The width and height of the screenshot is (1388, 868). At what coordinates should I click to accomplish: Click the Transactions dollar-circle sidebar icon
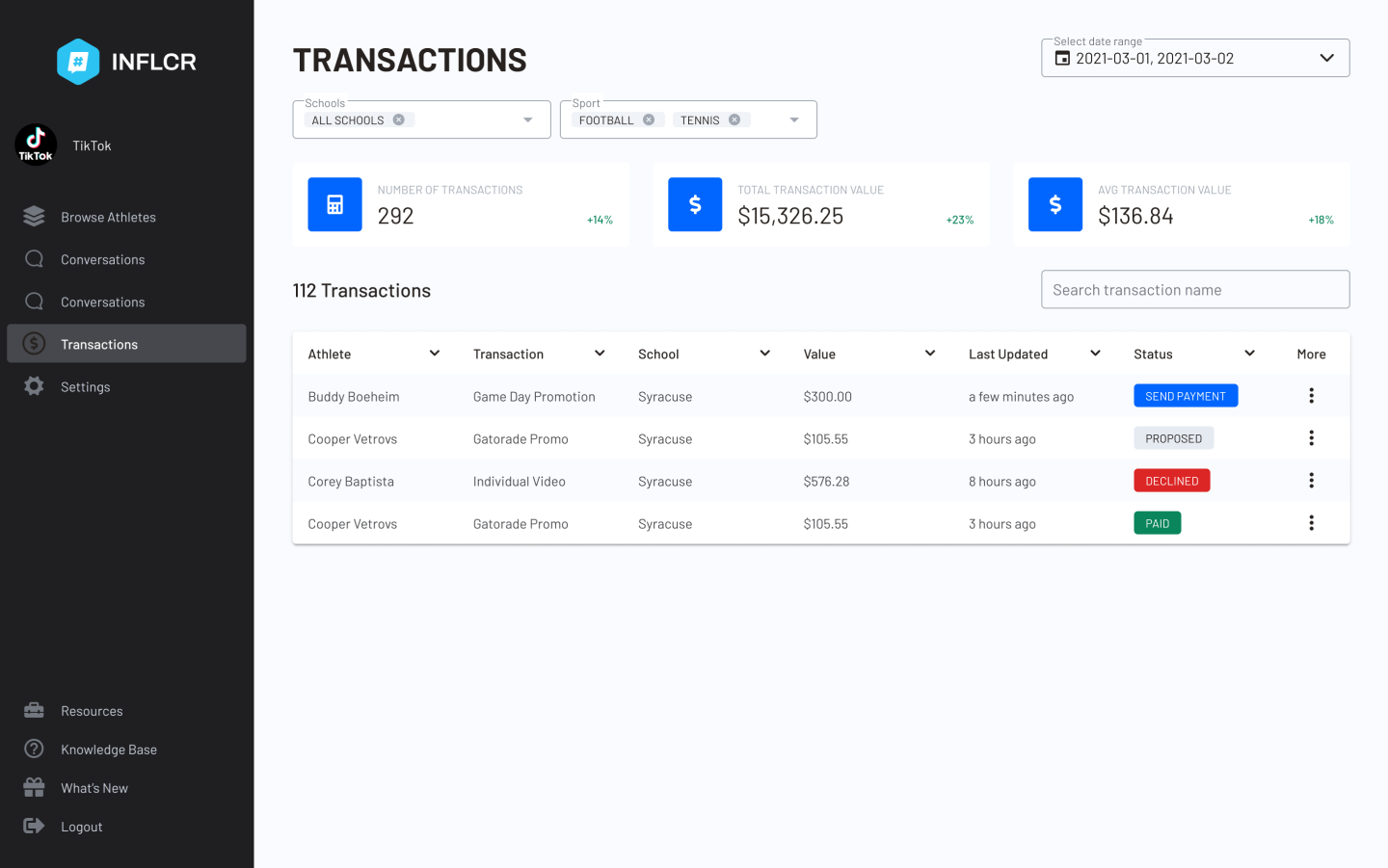[x=34, y=344]
